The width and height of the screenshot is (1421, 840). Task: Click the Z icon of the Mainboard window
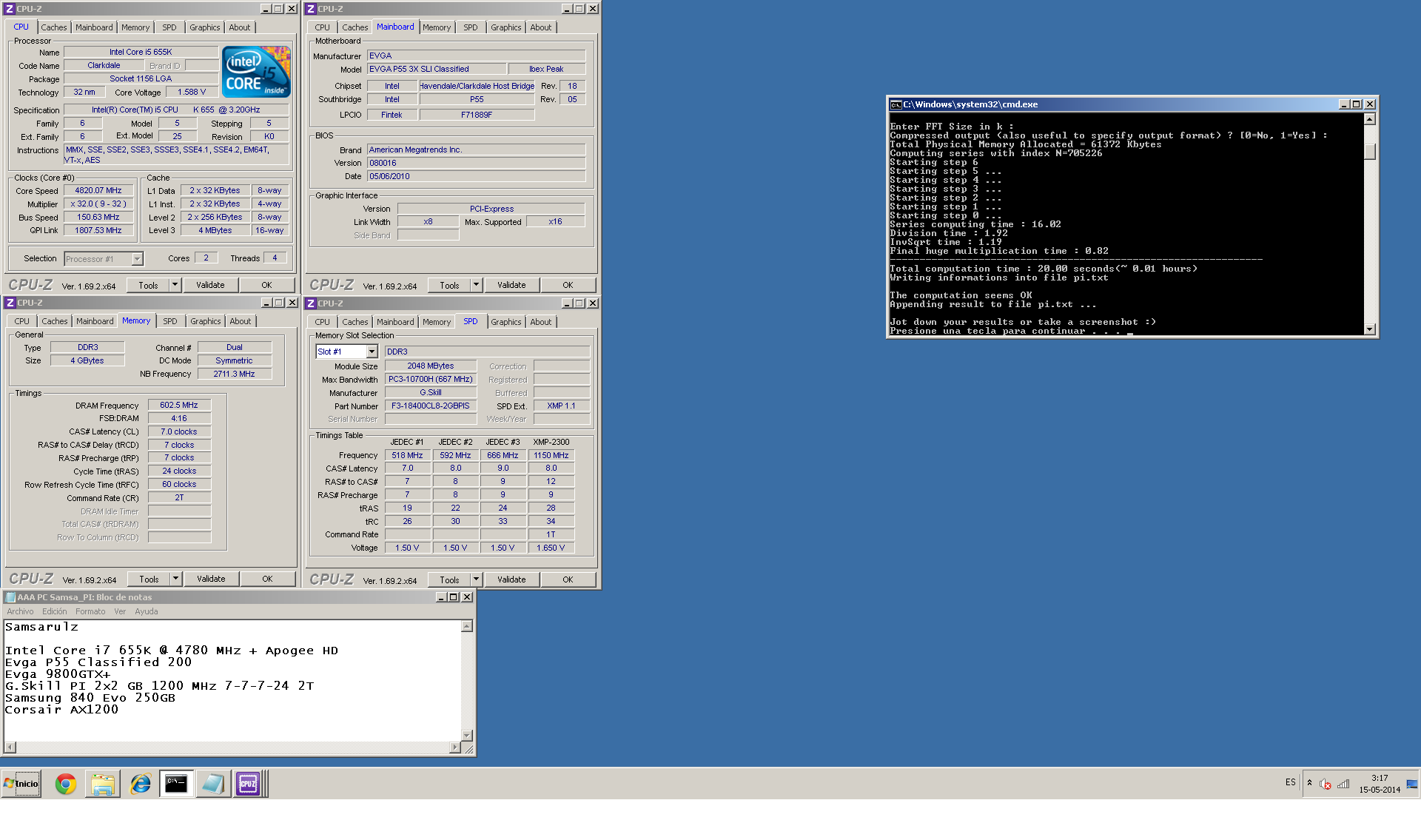[x=311, y=9]
